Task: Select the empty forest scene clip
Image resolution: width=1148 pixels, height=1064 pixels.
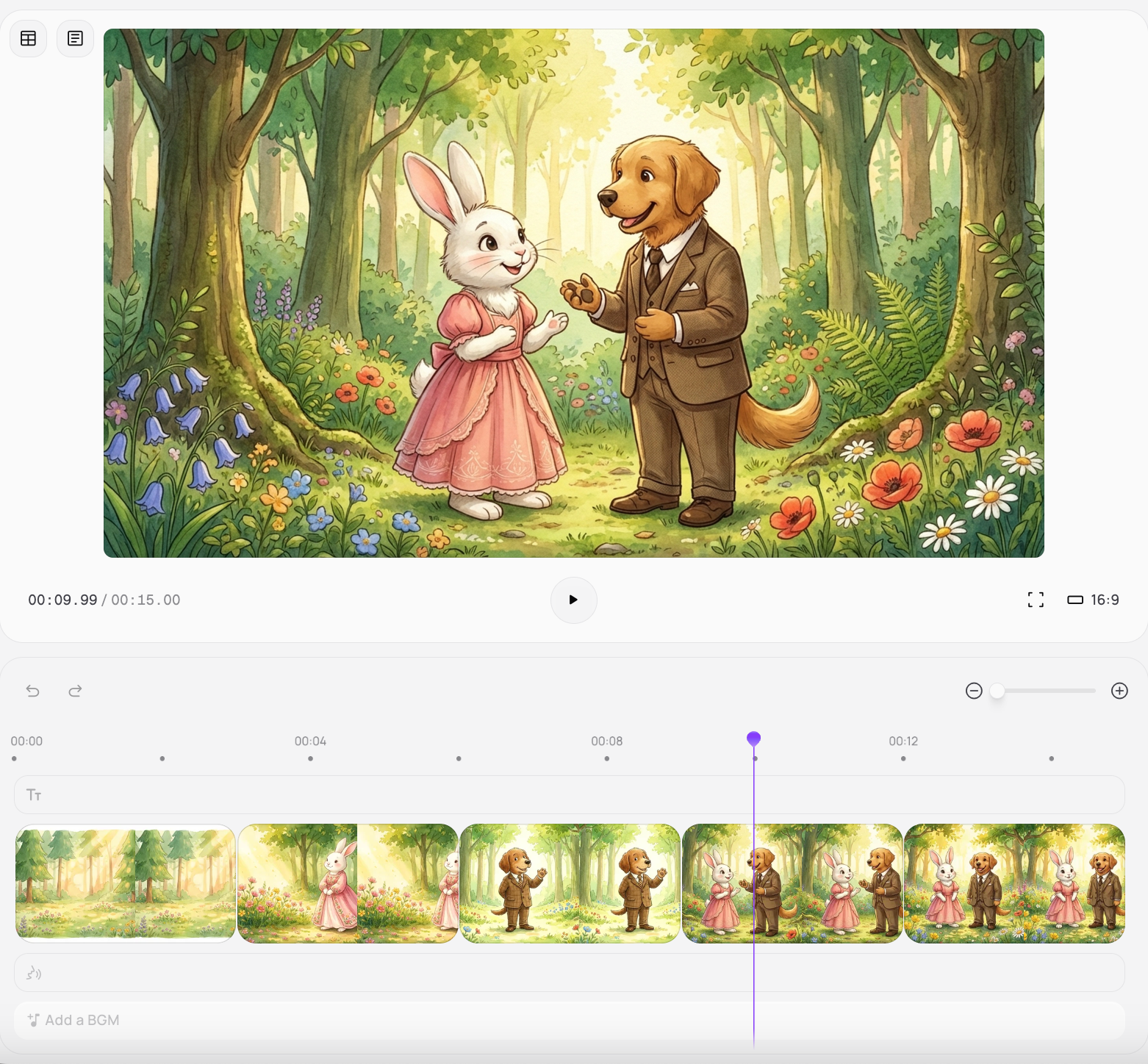Action: pos(126,883)
